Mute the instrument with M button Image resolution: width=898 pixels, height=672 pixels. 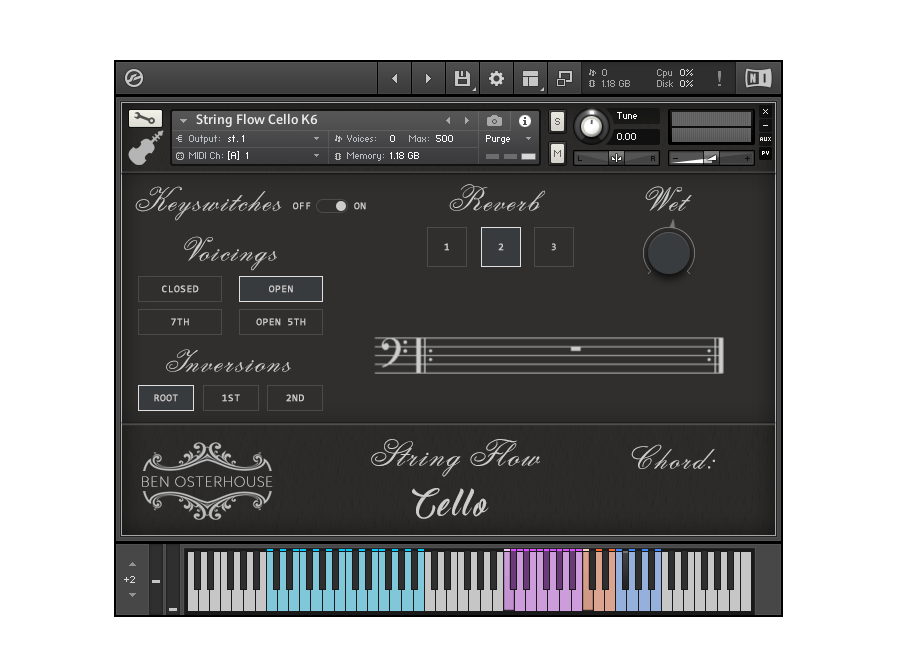coord(557,154)
